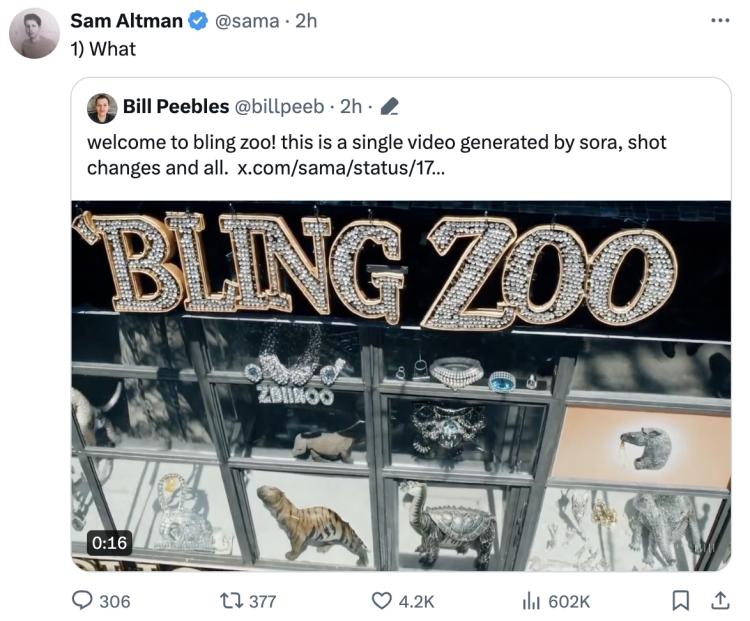Repost using the retweet arrows icon
The height and width of the screenshot is (621, 750).
click(x=232, y=600)
